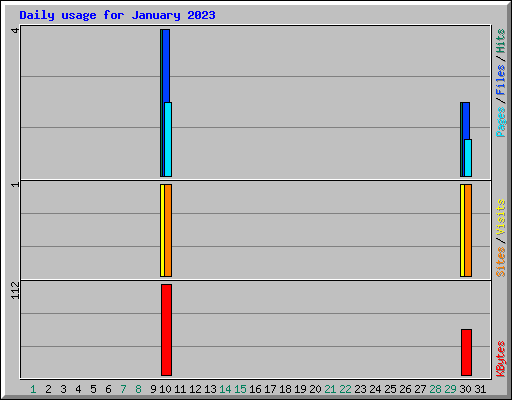This screenshot has height=400, width=512.
Task: Click day label '12' on the x-axis
Action: pos(195,389)
